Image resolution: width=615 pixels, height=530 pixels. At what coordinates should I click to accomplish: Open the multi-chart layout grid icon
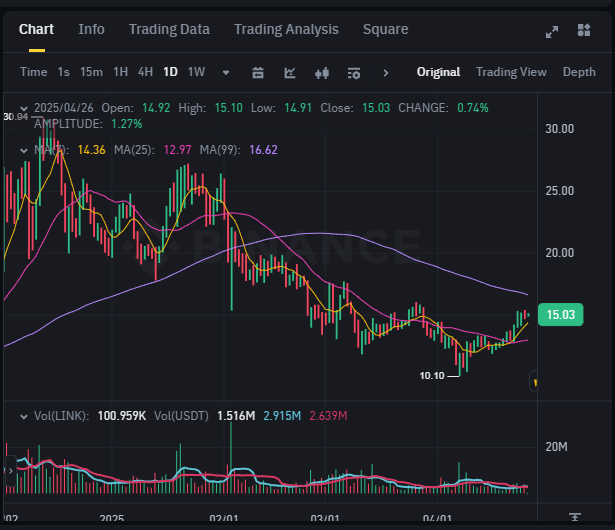pos(584,30)
